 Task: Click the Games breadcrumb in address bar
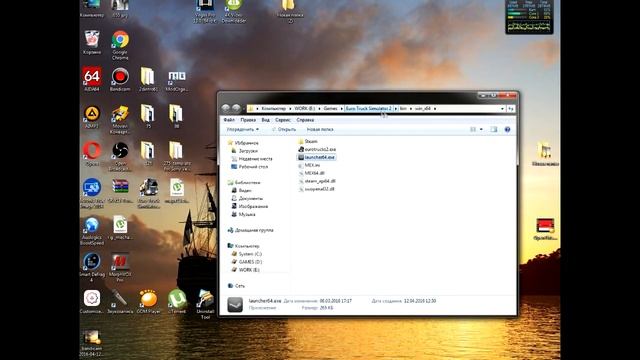pyautogui.click(x=331, y=109)
